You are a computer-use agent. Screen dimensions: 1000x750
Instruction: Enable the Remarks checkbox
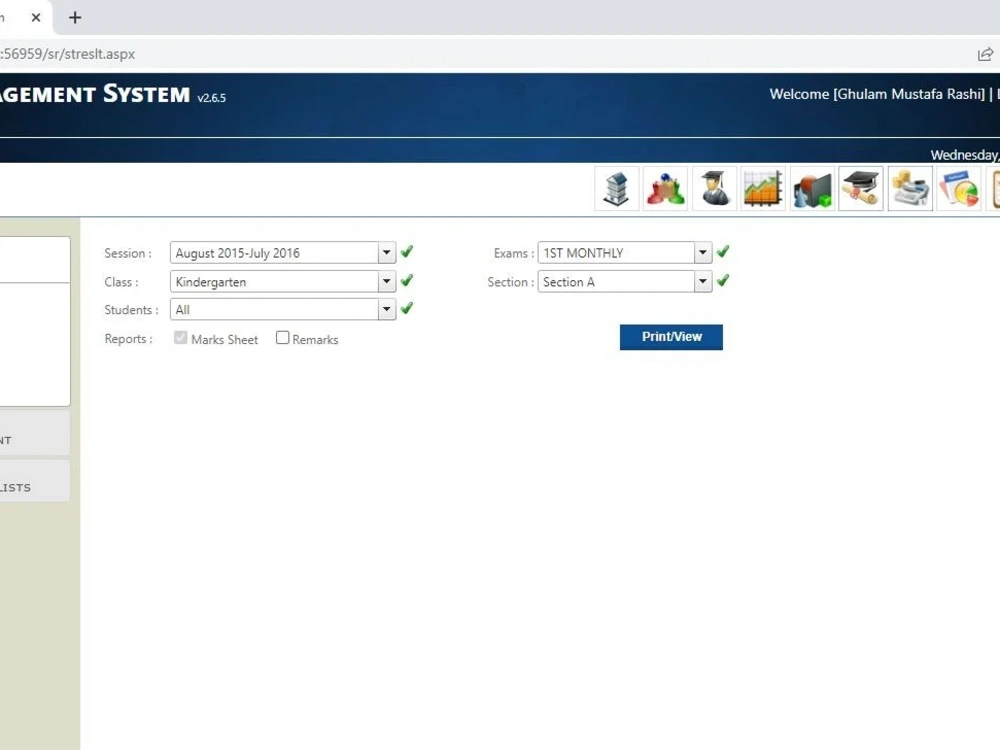[283, 337]
